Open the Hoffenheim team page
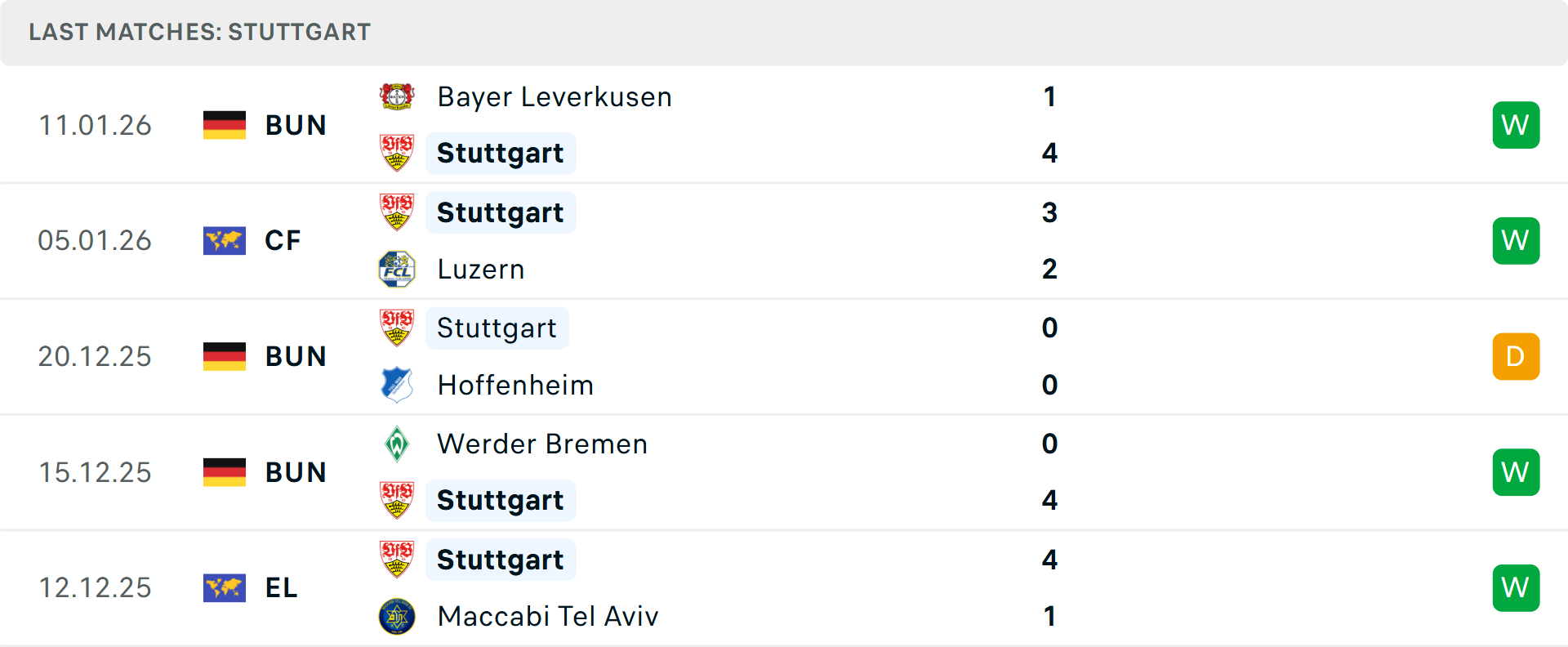 515,385
